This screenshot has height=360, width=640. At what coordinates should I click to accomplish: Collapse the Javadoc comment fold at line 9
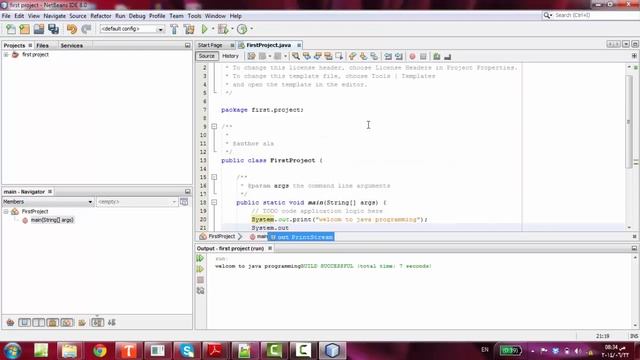[214, 127]
